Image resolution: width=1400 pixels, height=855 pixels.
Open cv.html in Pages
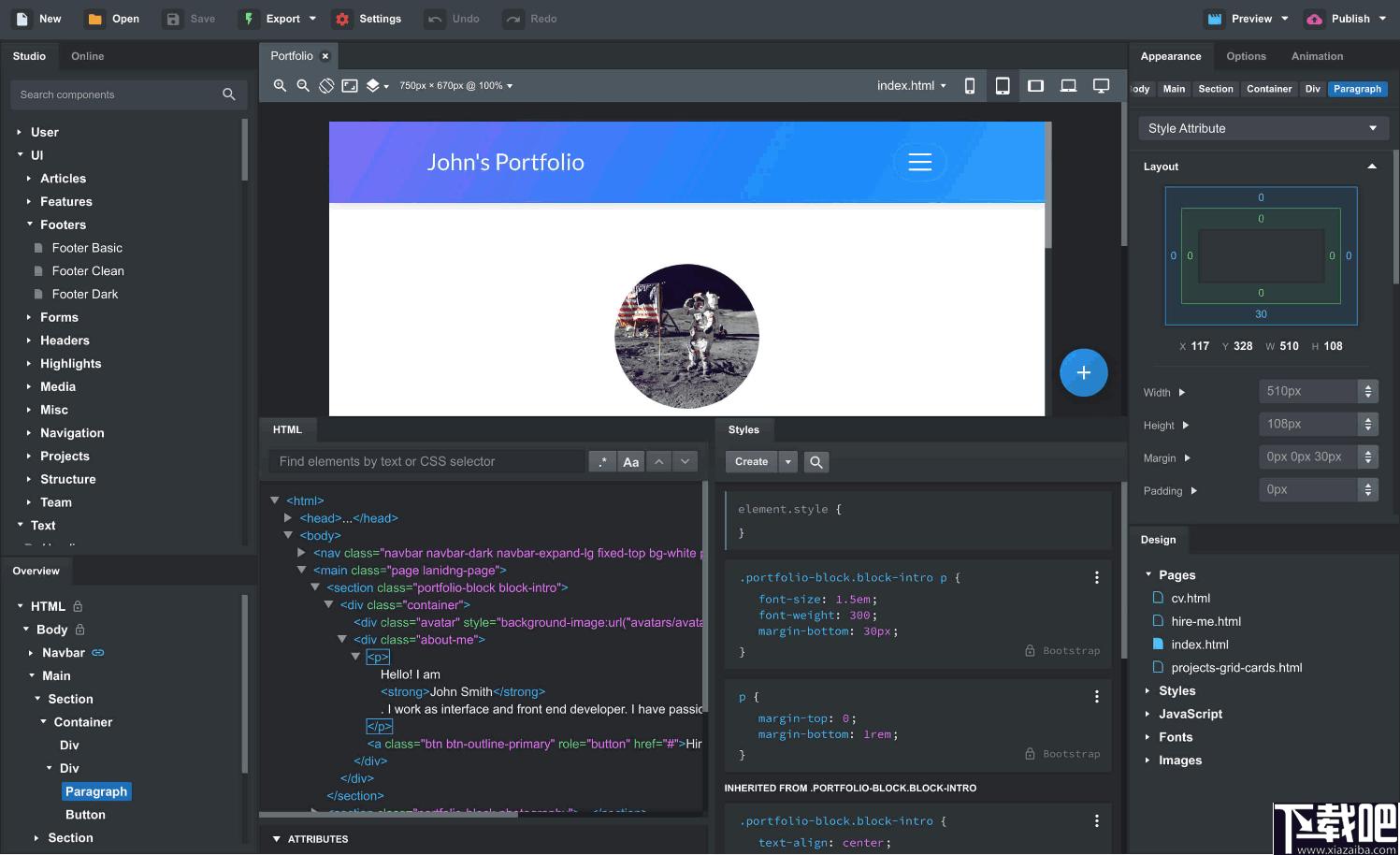pos(1190,599)
